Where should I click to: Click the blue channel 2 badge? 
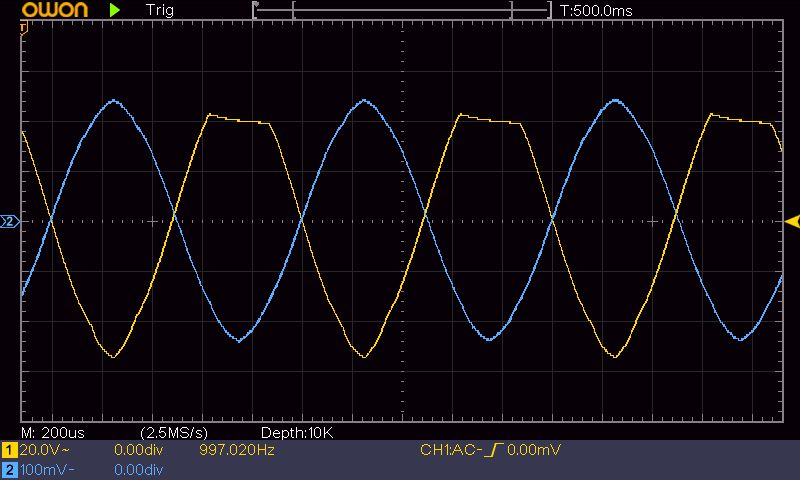click(9, 469)
